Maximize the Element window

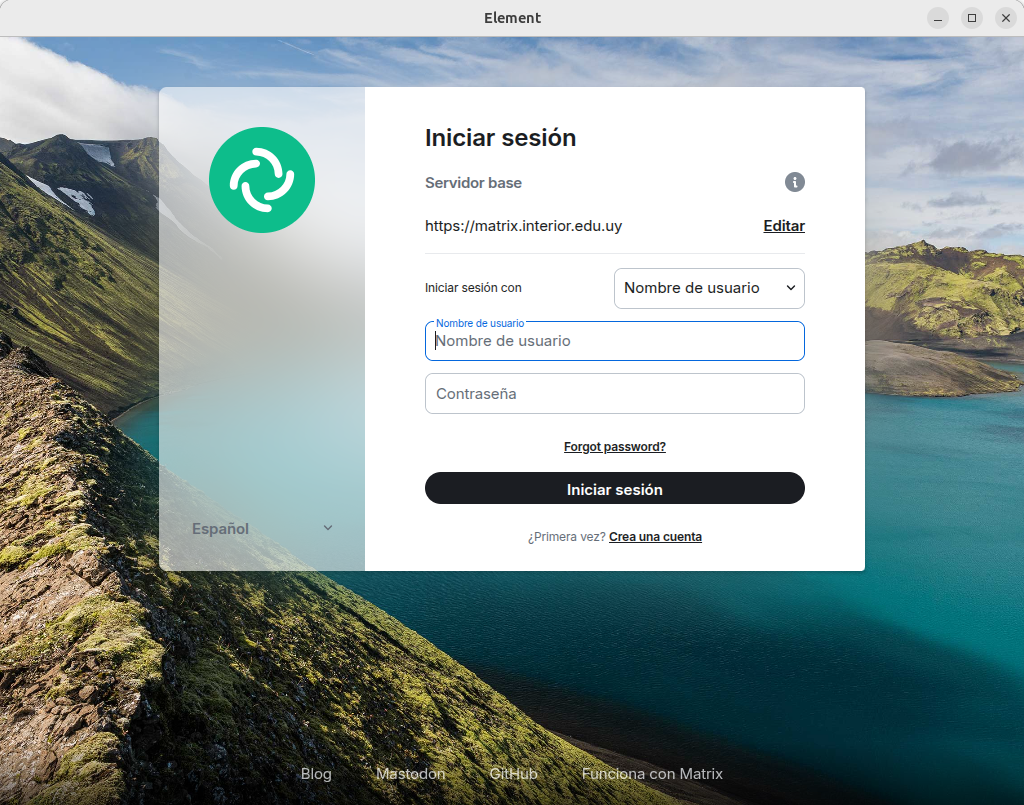coord(971,18)
